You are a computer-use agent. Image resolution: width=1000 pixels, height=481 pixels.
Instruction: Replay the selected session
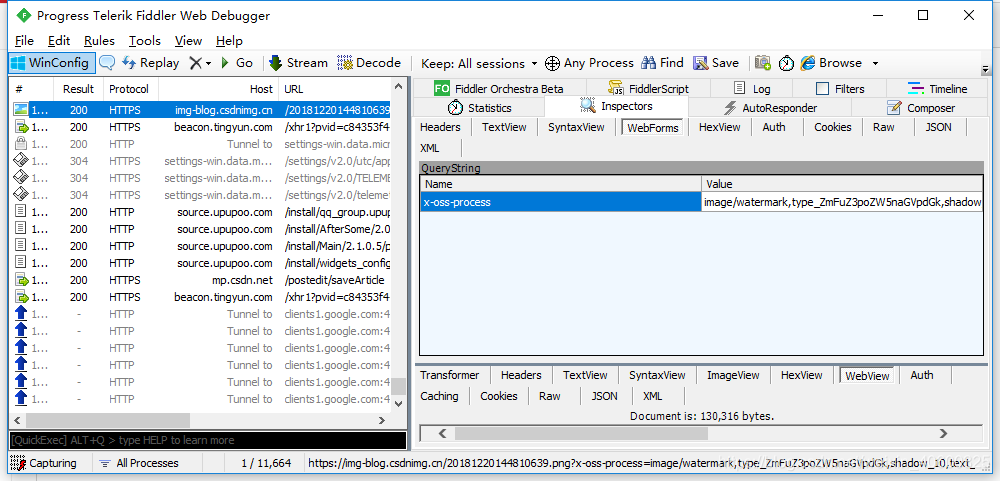(151, 63)
